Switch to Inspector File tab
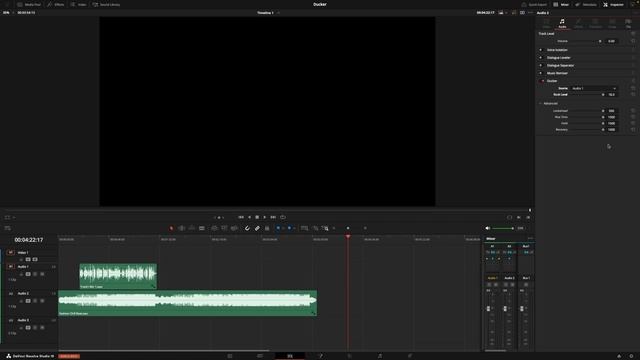The image size is (640, 360). 628,23
